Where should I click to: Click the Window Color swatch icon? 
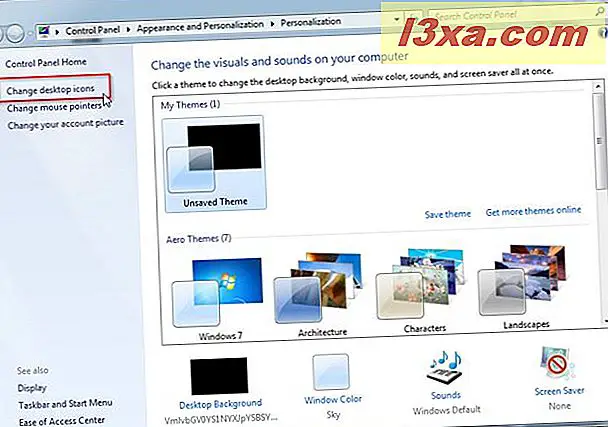pos(330,372)
